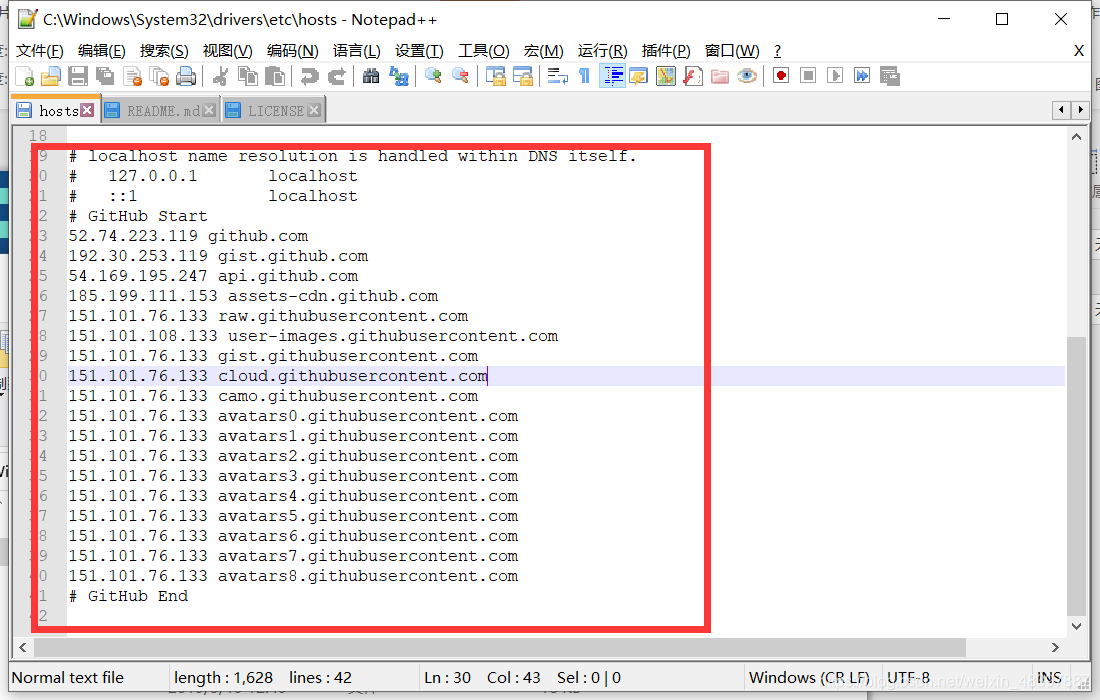Run macro multiple times icon

click(x=862, y=76)
